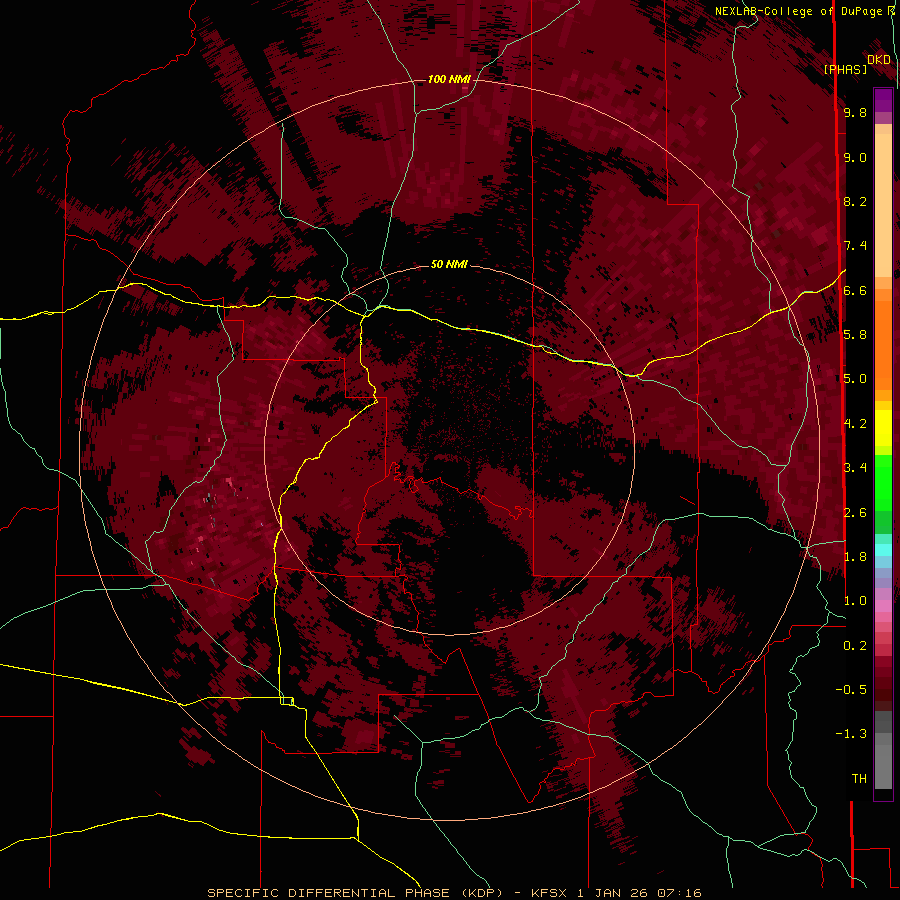
Task: Click the 4.2 value on the scale
Action: pos(855,424)
